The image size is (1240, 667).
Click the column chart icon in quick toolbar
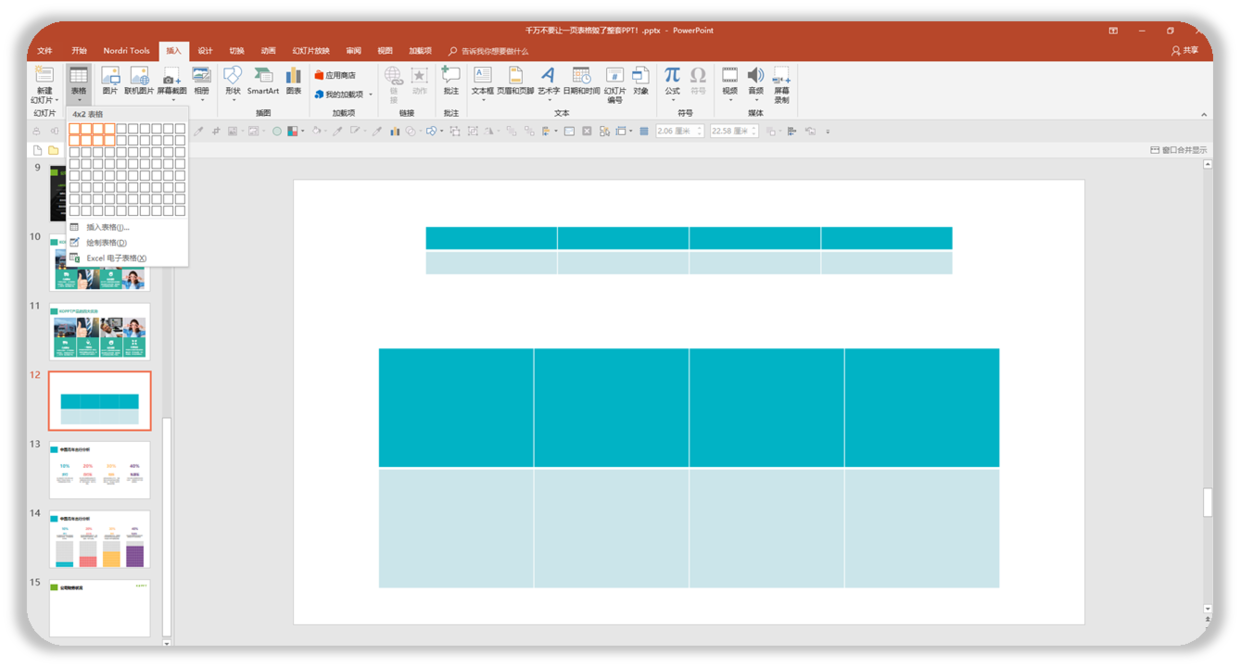(x=395, y=131)
